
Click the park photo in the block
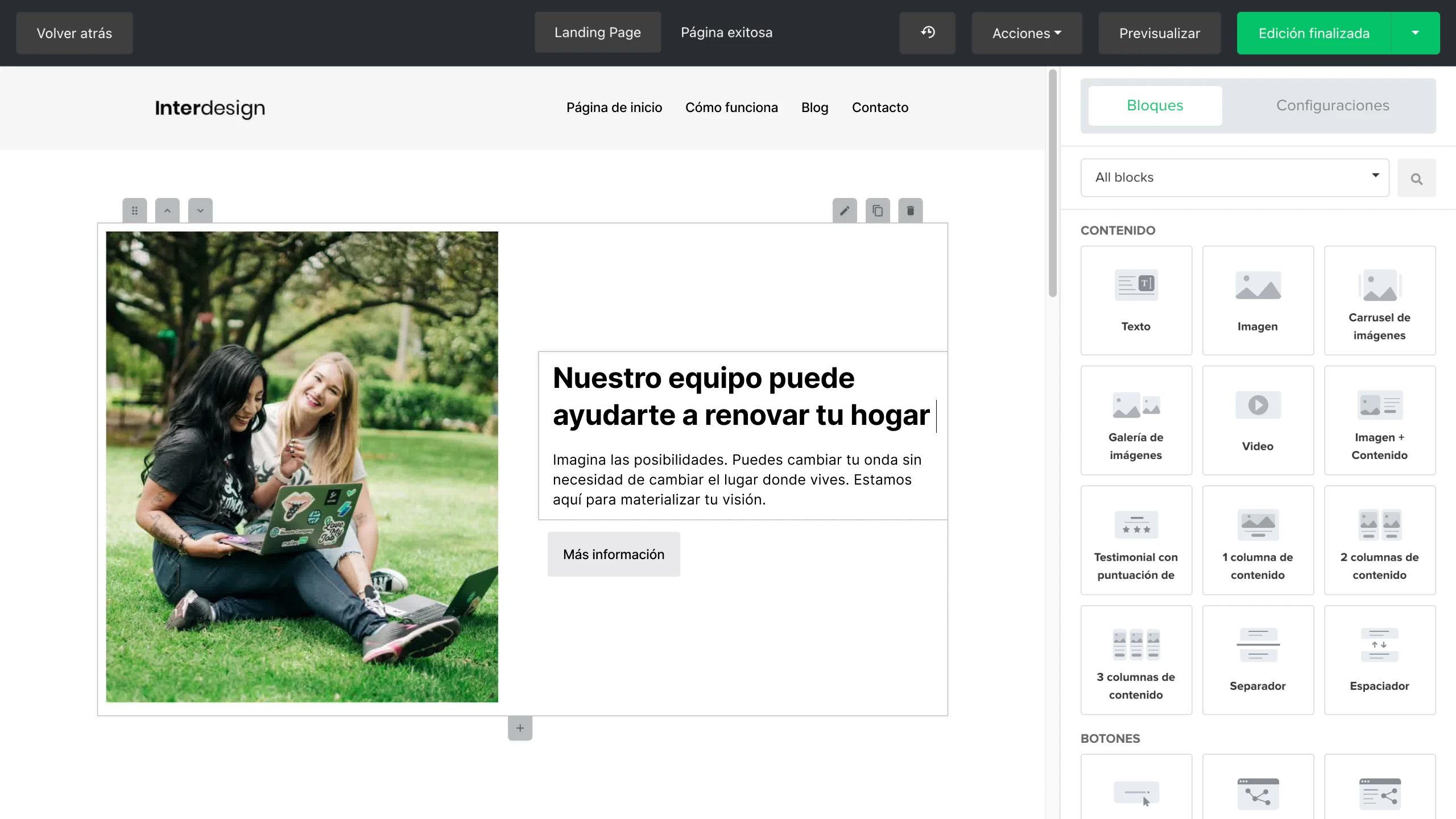click(302, 466)
